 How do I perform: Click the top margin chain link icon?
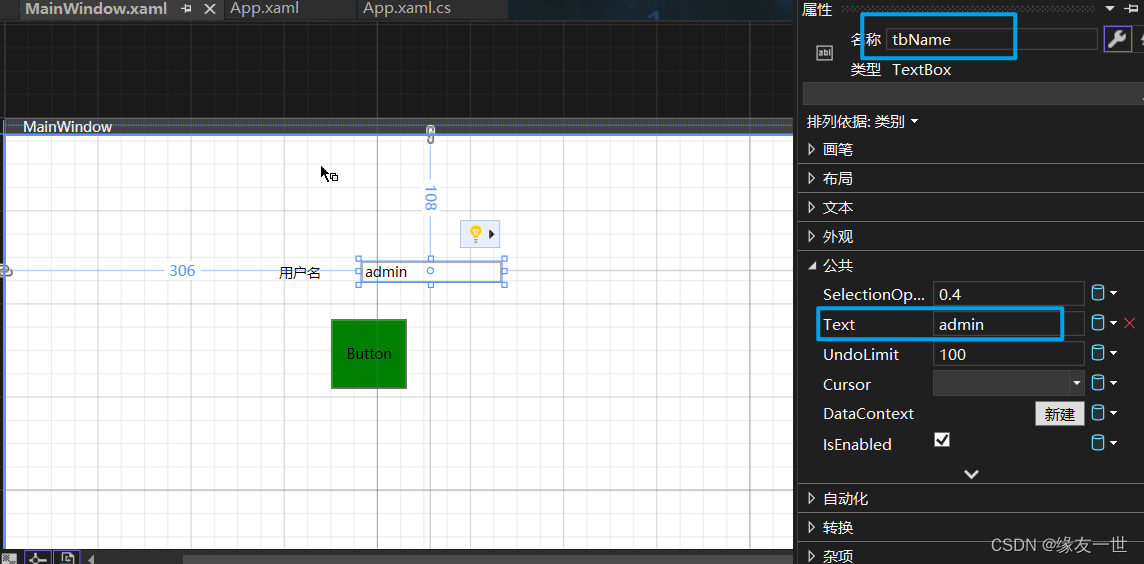(430, 134)
